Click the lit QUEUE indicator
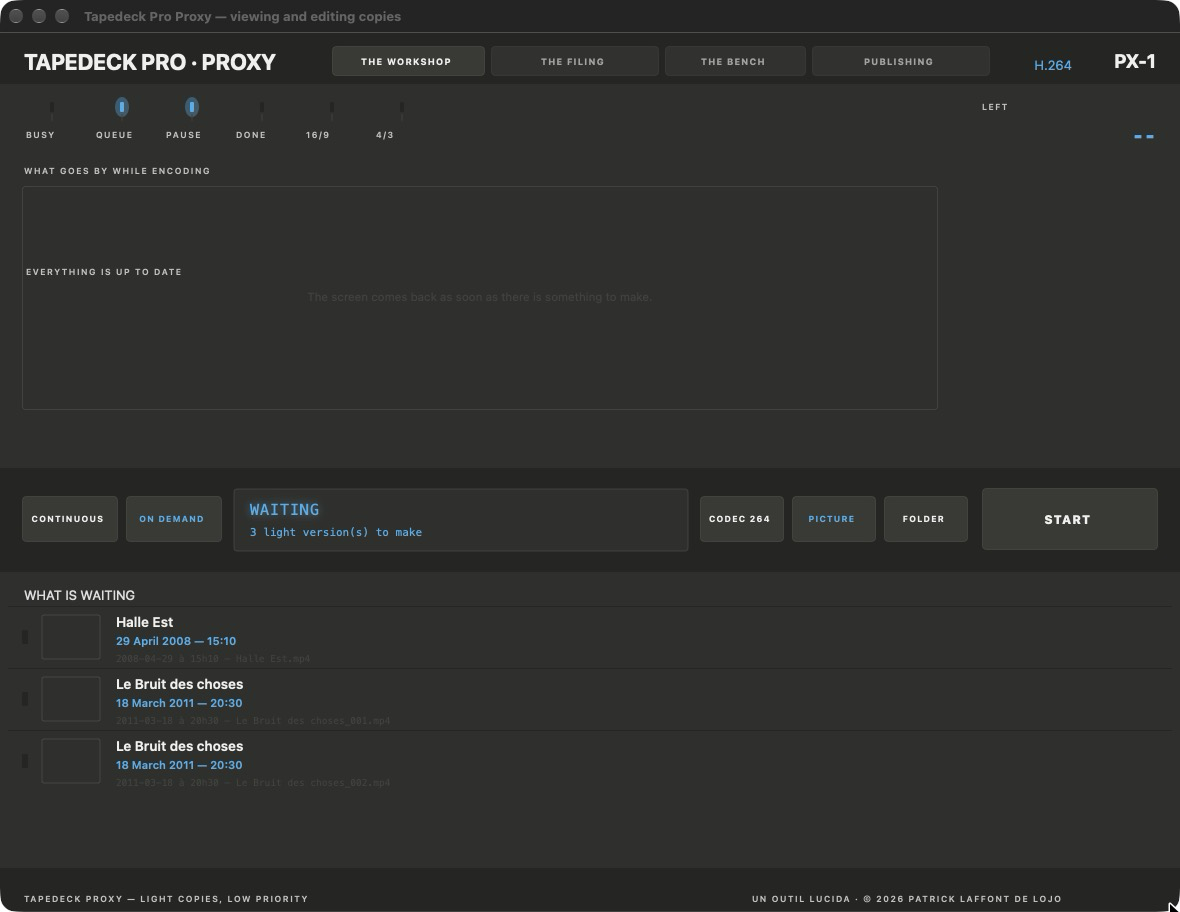Viewport: 1180px width, 912px height. coord(122,108)
